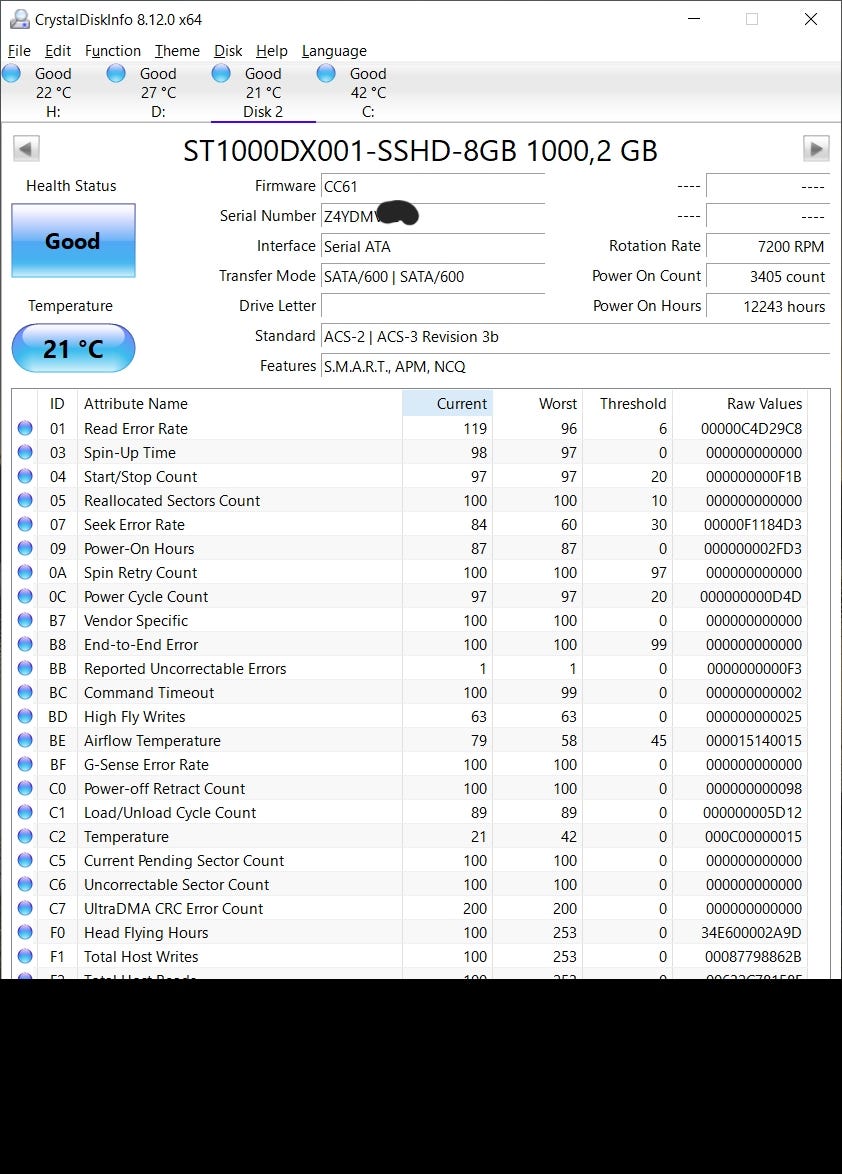Select the Uncorrectable Sector Count row
This screenshot has width=842, height=1174.
(411, 884)
